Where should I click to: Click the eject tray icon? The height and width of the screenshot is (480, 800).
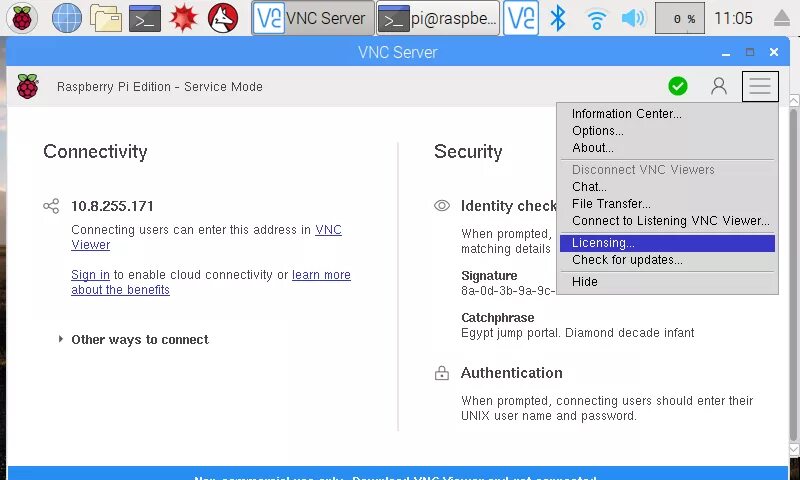click(x=782, y=18)
